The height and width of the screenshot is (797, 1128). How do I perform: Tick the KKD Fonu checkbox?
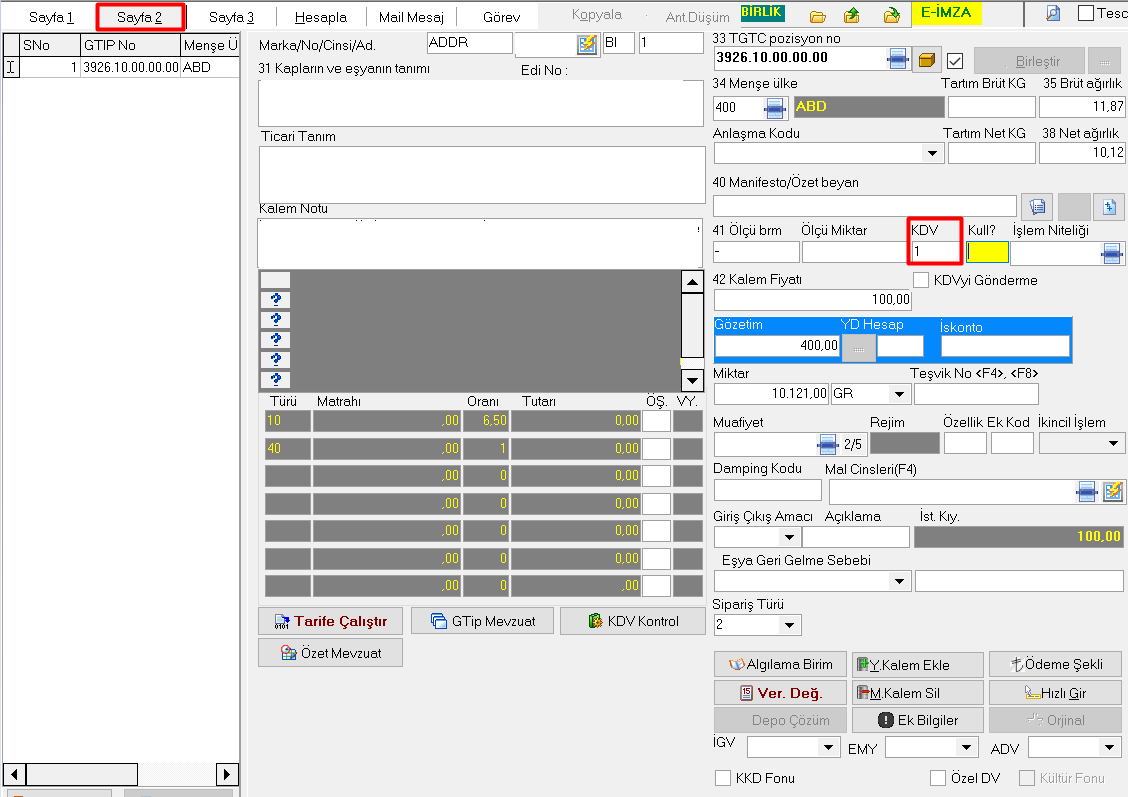tap(723, 778)
